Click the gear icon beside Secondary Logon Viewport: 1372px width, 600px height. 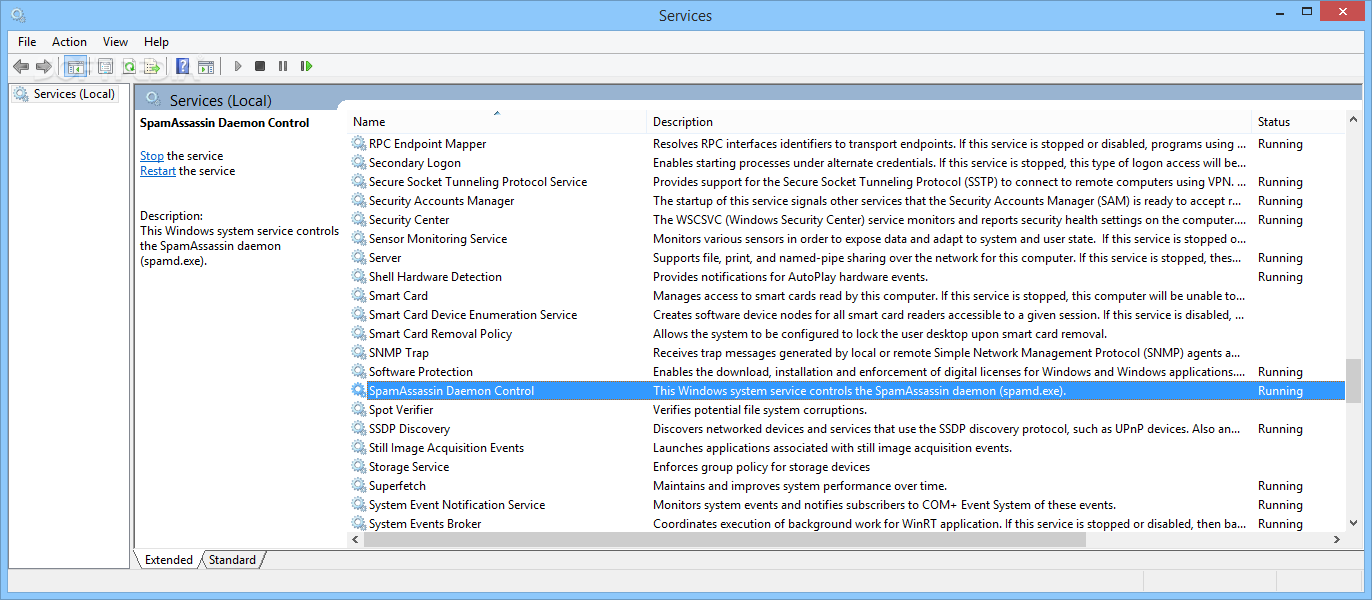pyautogui.click(x=359, y=163)
